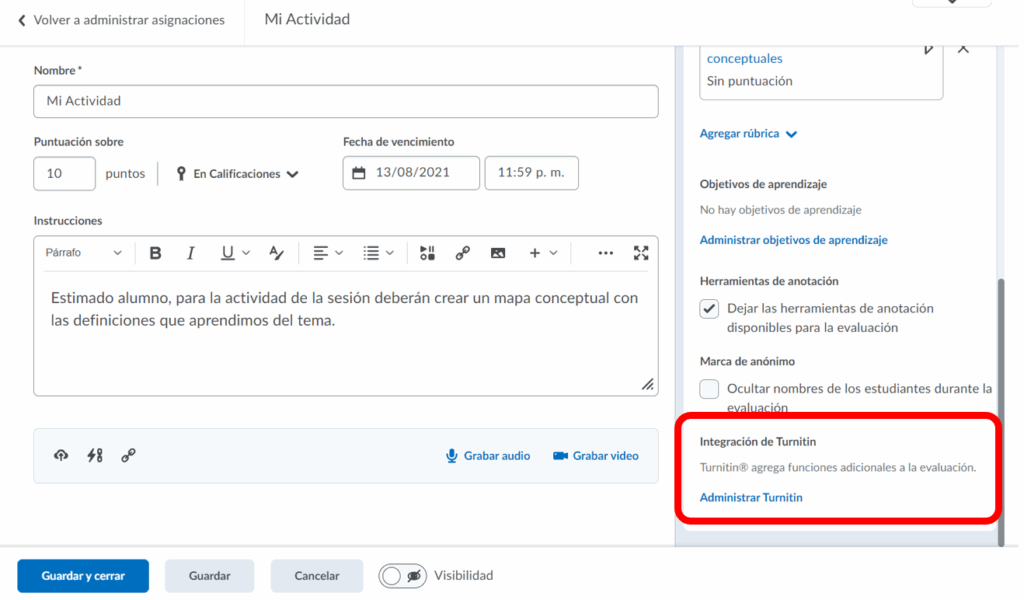Open the Administrar Turnitin link

[x=750, y=497]
